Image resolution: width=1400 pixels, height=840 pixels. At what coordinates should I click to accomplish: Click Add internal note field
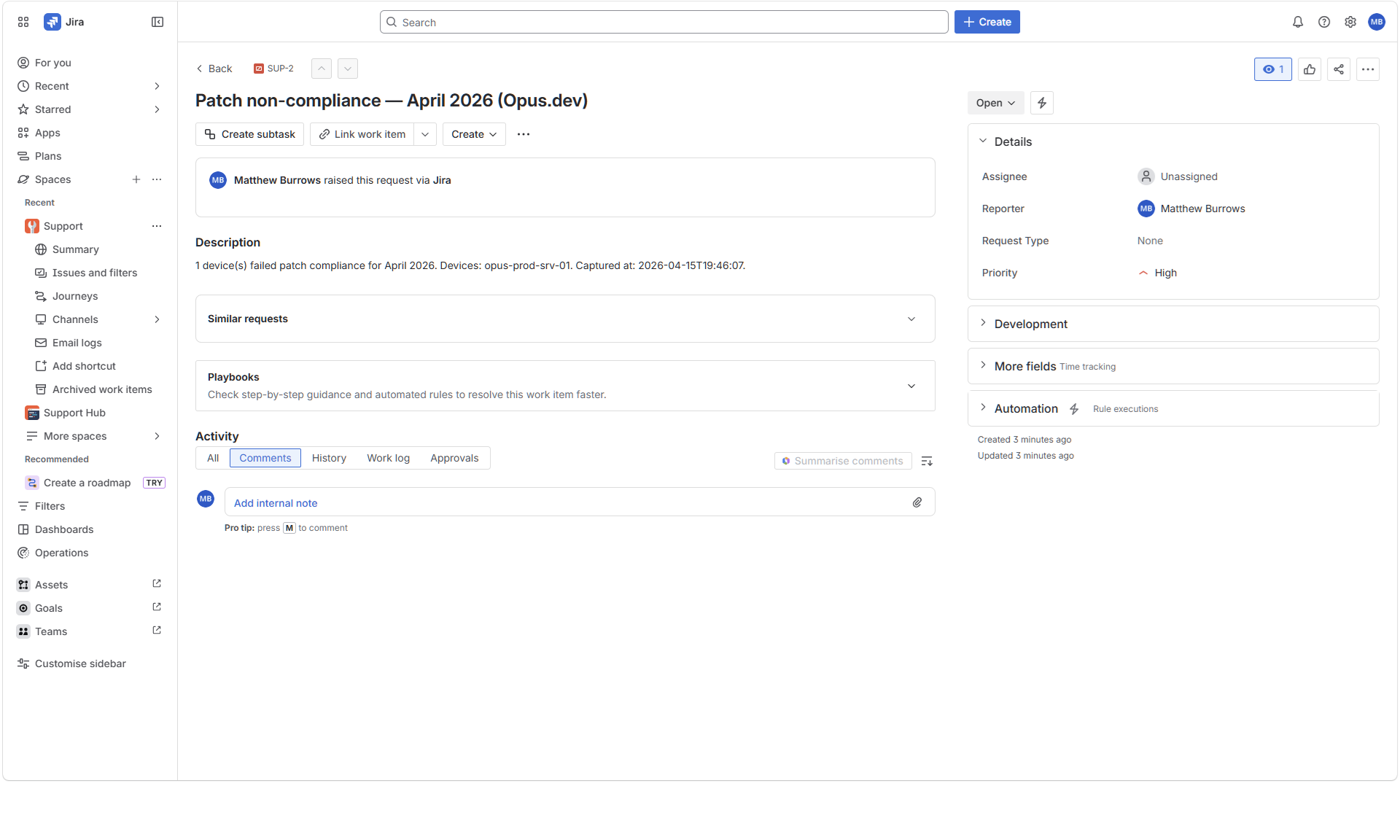coord(580,502)
